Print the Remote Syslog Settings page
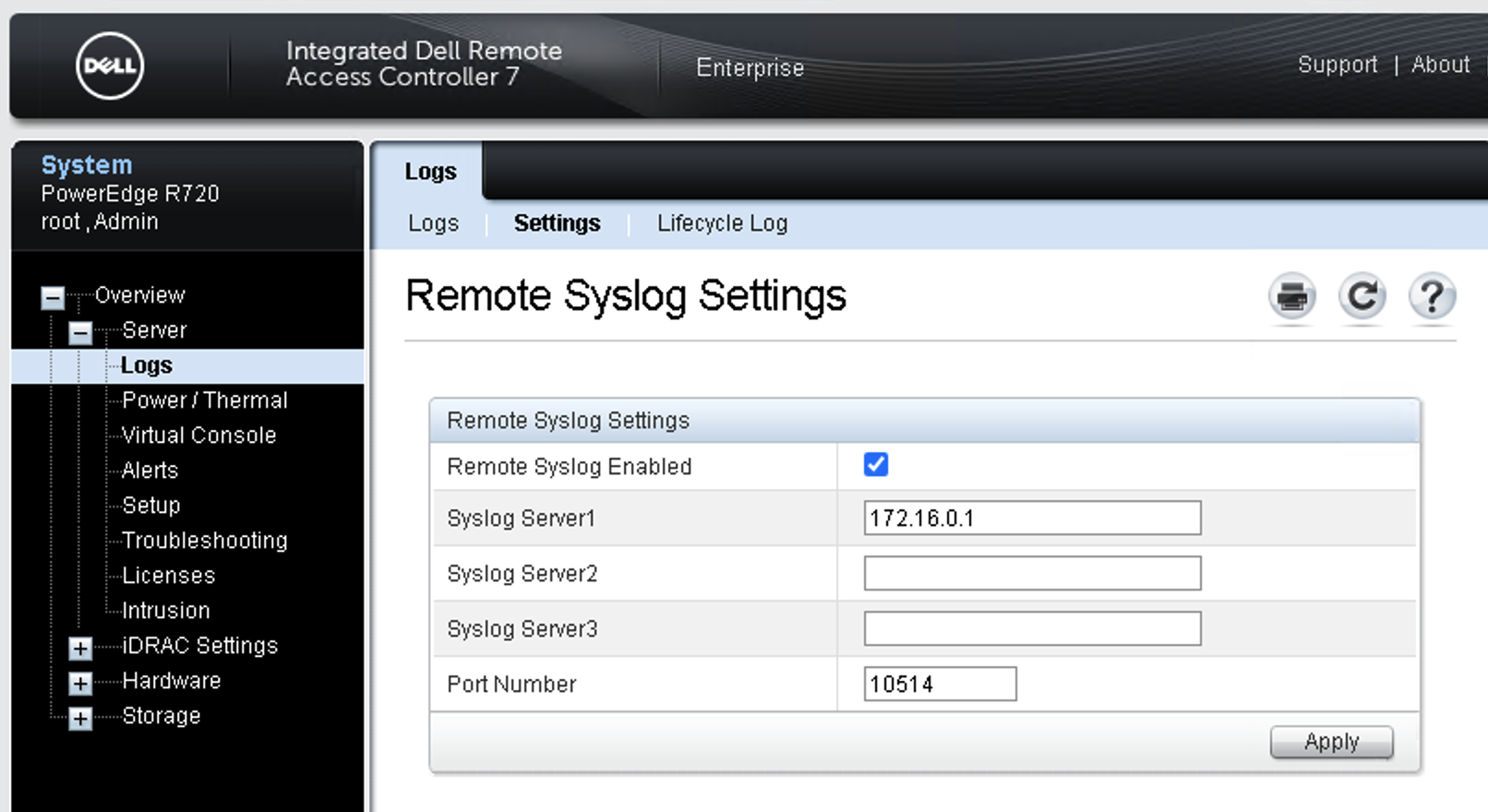 click(x=1291, y=297)
